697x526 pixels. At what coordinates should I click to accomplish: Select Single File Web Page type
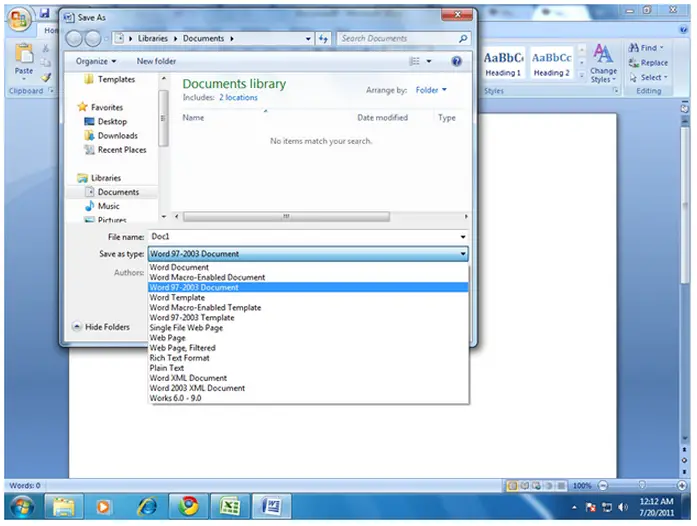point(308,328)
